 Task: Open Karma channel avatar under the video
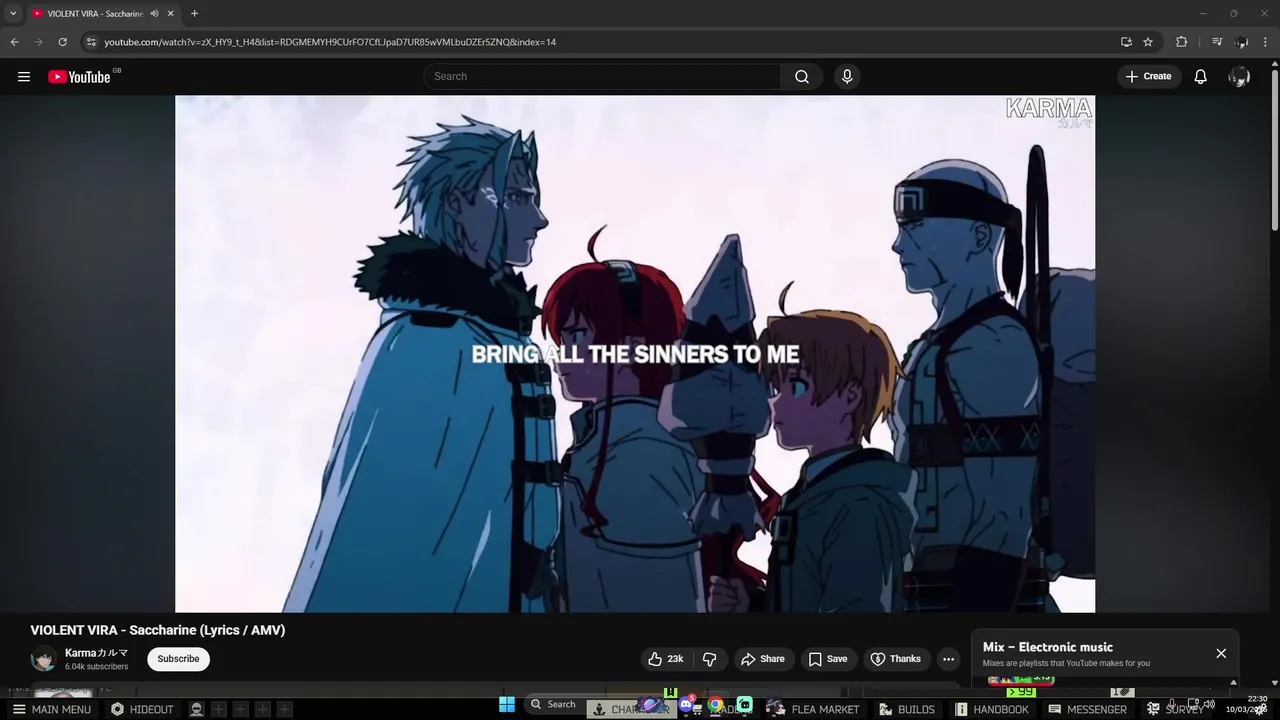[44, 659]
